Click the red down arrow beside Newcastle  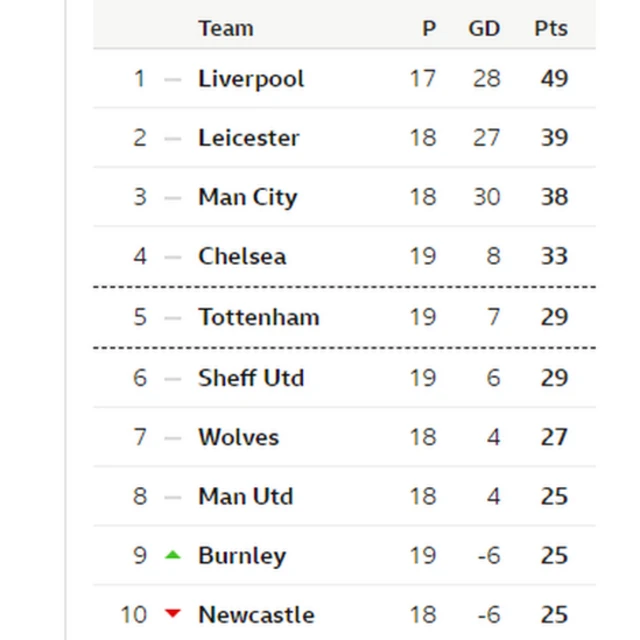coord(173,613)
